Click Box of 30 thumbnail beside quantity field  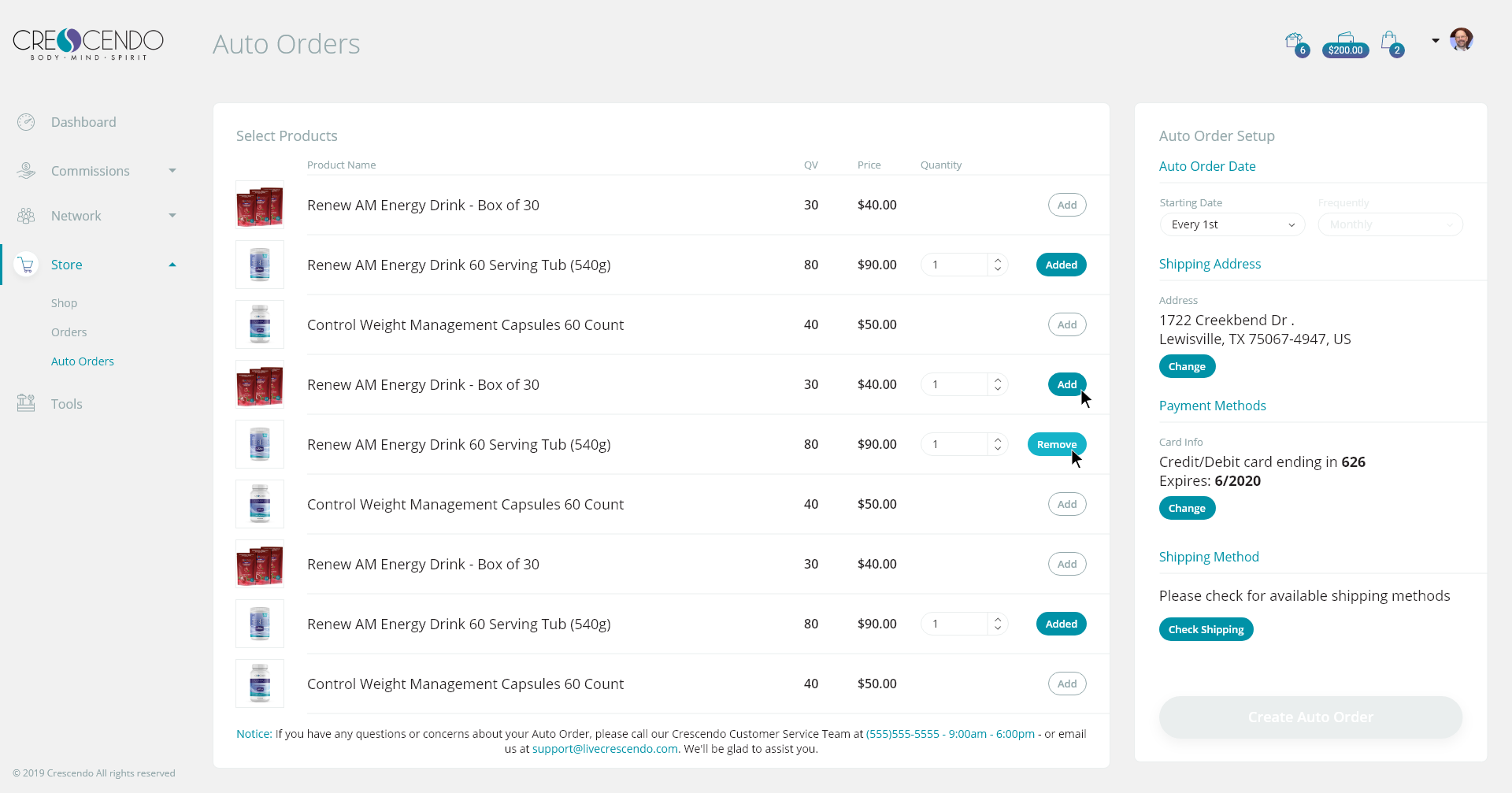260,384
